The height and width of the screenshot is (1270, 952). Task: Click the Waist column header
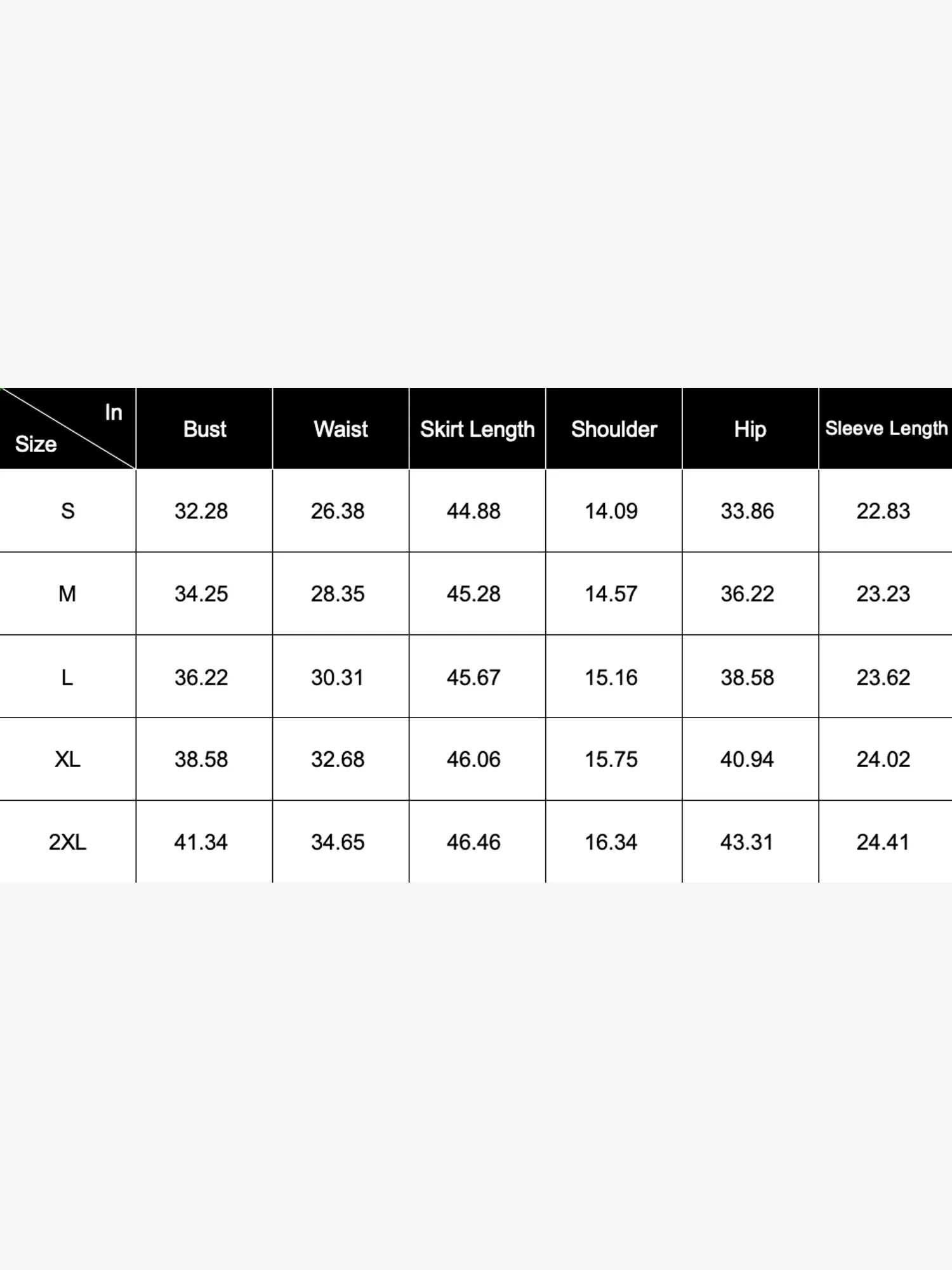tap(341, 429)
